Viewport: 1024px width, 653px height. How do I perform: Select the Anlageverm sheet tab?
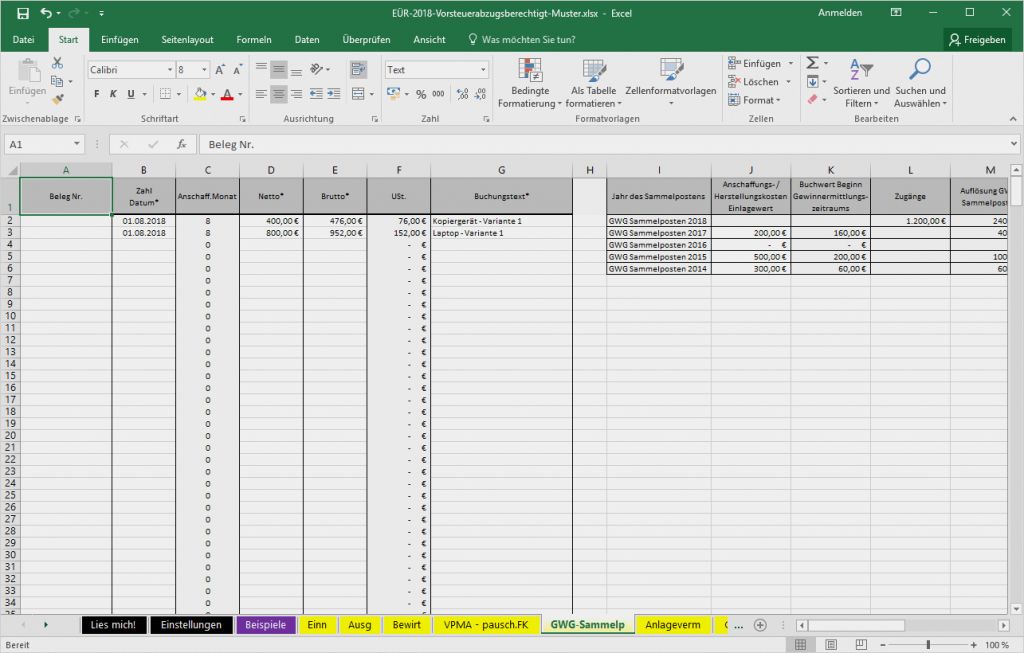[x=674, y=624]
